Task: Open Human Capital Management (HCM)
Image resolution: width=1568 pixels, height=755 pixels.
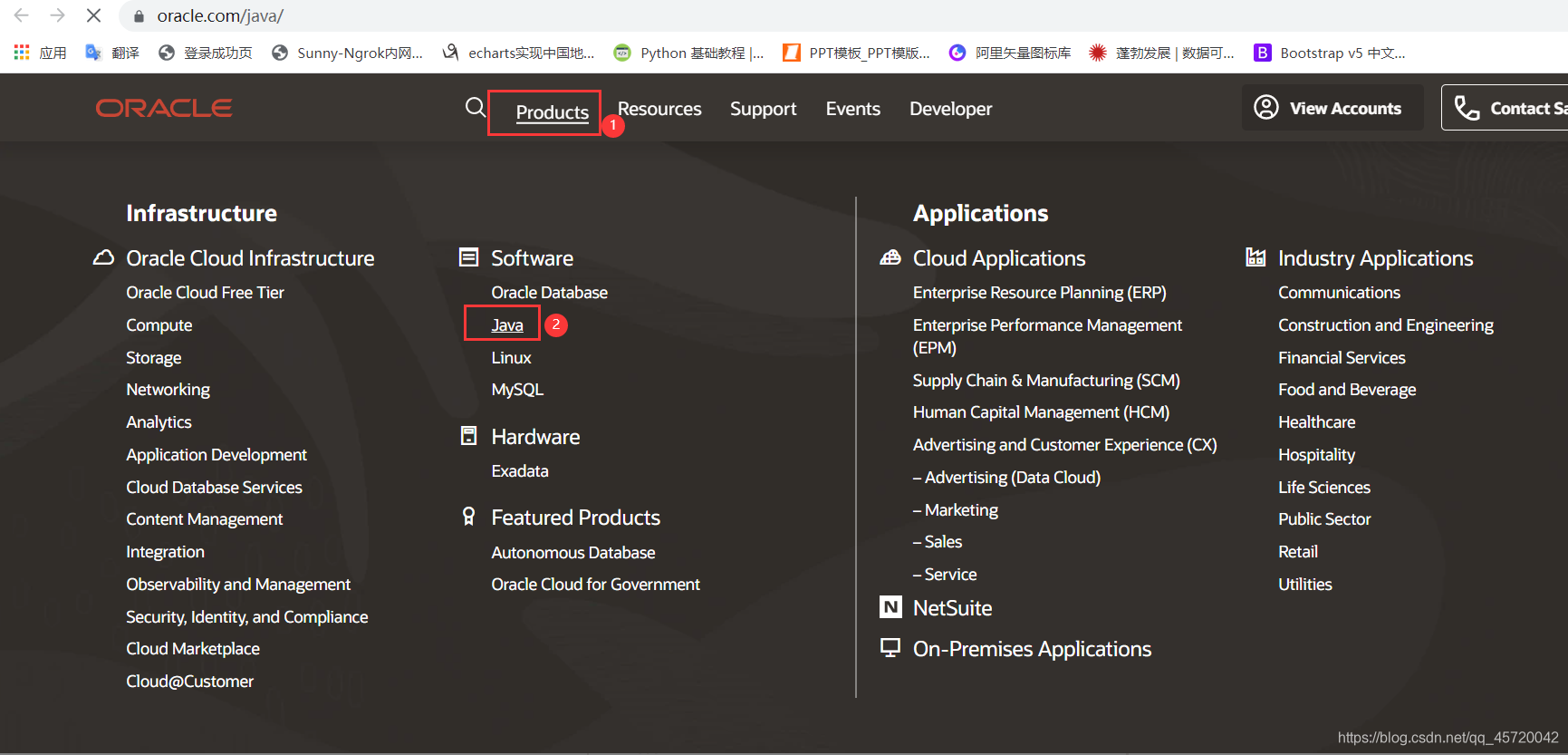Action: [x=1041, y=411]
